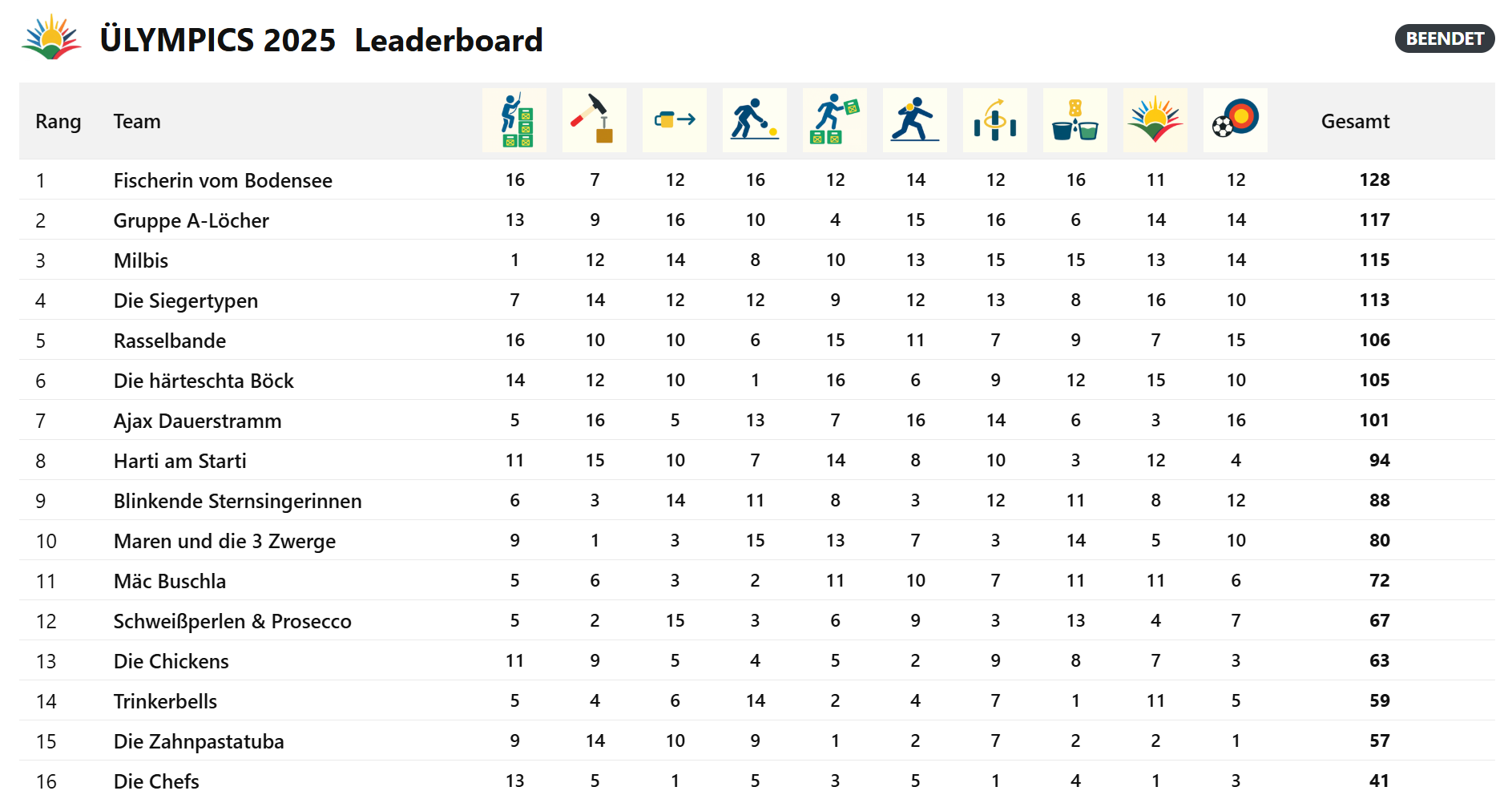Click the crate-climbing discipline icon
This screenshot has height=811, width=1512.
coord(514,120)
